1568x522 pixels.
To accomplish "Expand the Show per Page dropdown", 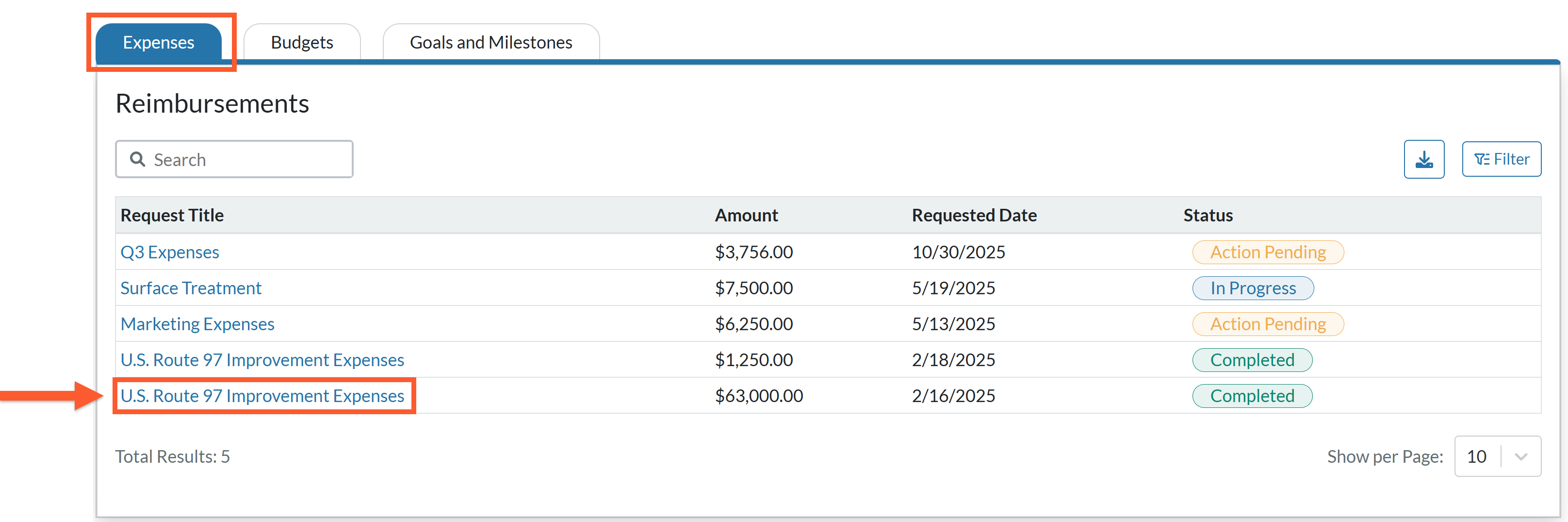I will (x=1497, y=456).
